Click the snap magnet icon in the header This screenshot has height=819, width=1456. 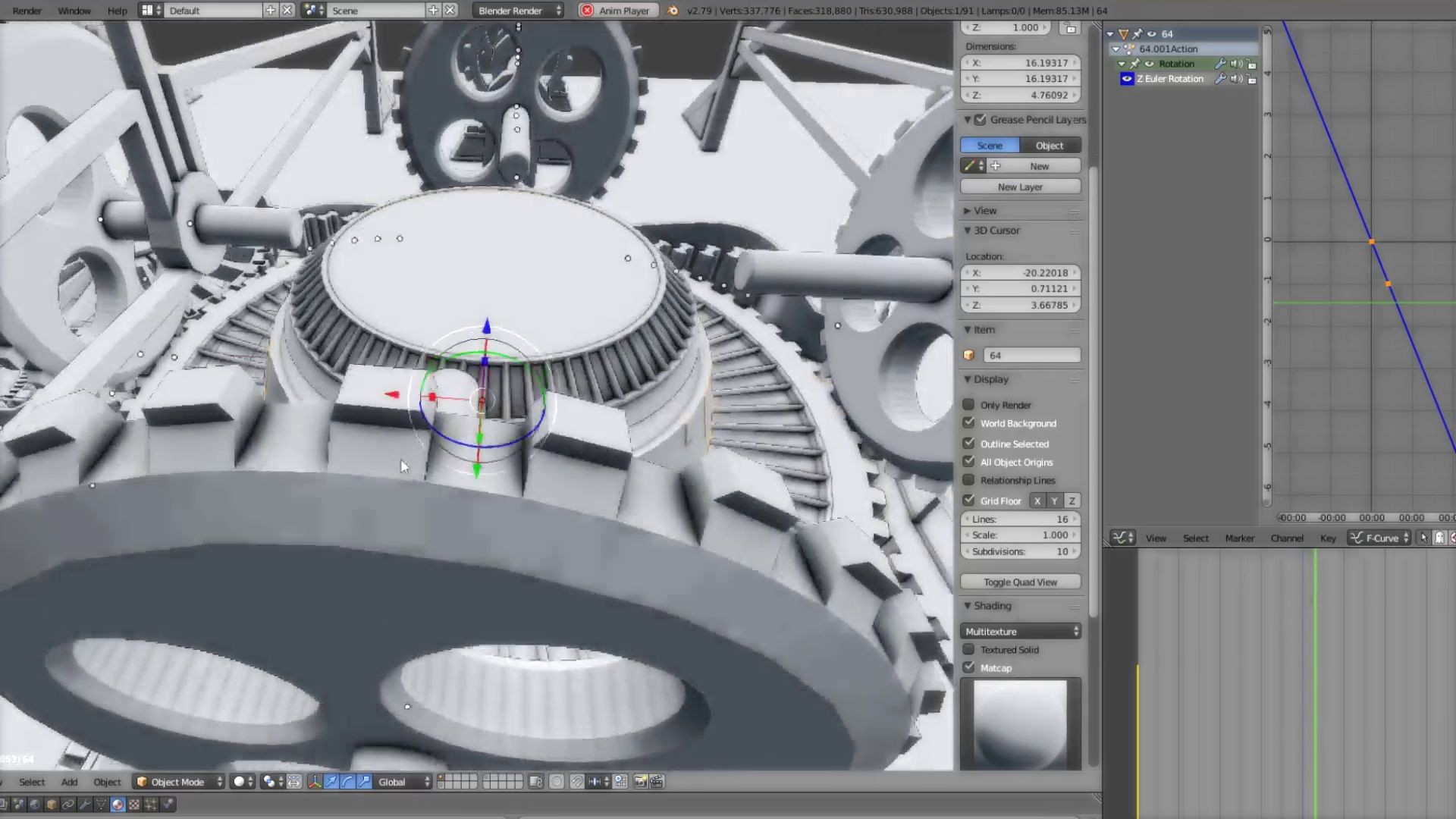click(577, 781)
